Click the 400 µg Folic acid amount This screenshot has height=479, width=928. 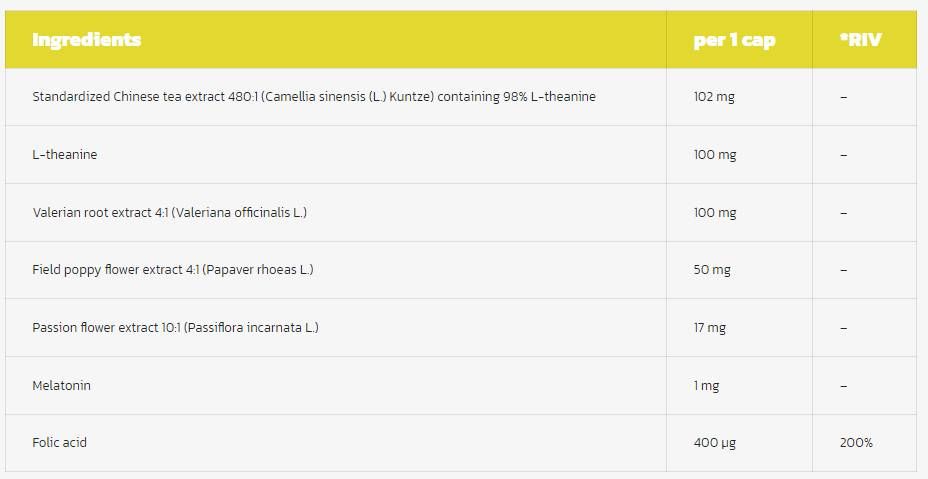point(714,442)
